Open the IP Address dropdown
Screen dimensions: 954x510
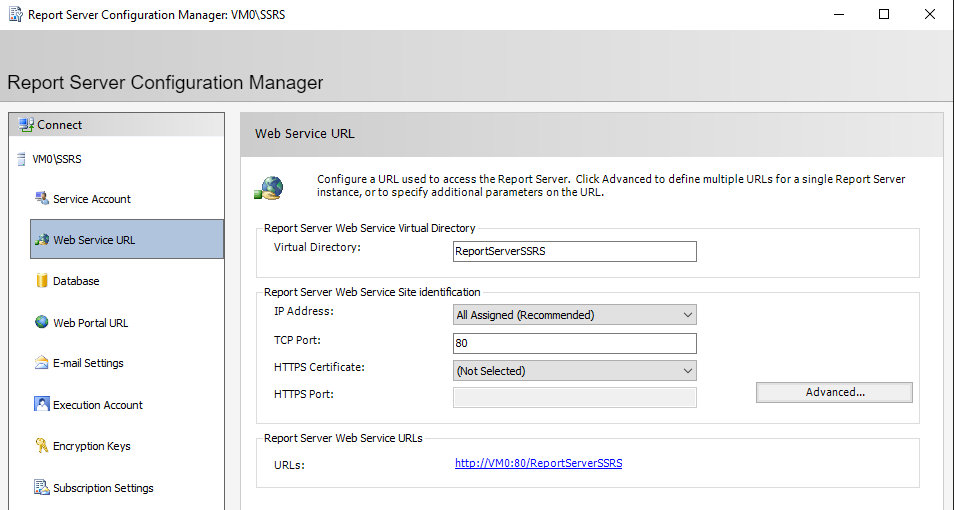574,315
